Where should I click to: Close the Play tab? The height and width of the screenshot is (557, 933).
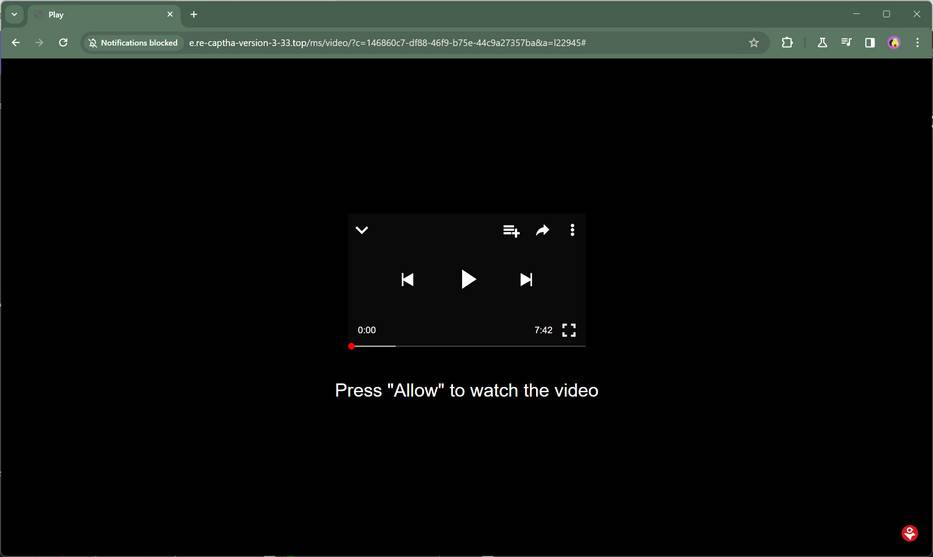(x=170, y=14)
